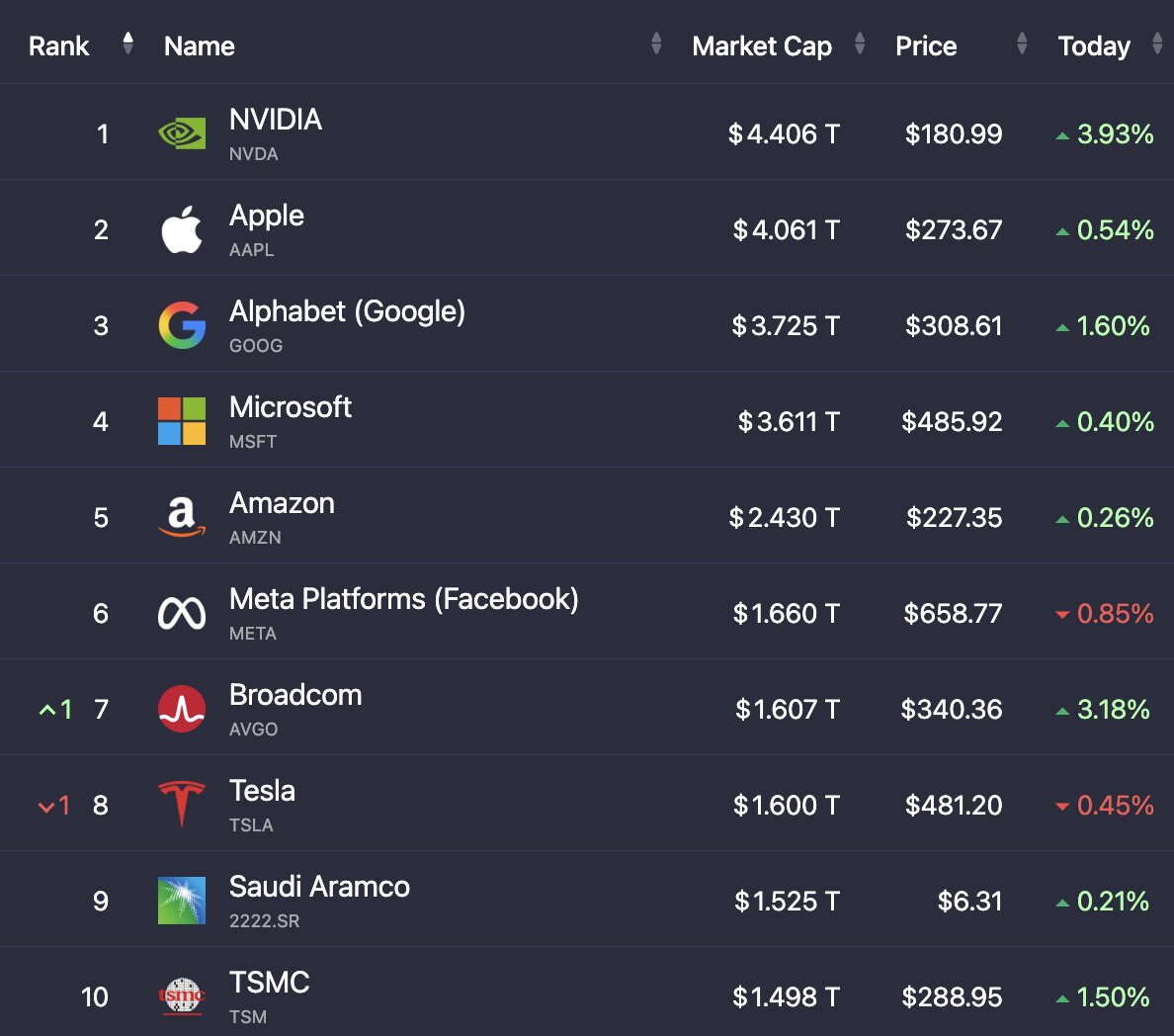The height and width of the screenshot is (1036, 1174).
Task: Sort by Today column sort arrows
Action: [x=1157, y=43]
